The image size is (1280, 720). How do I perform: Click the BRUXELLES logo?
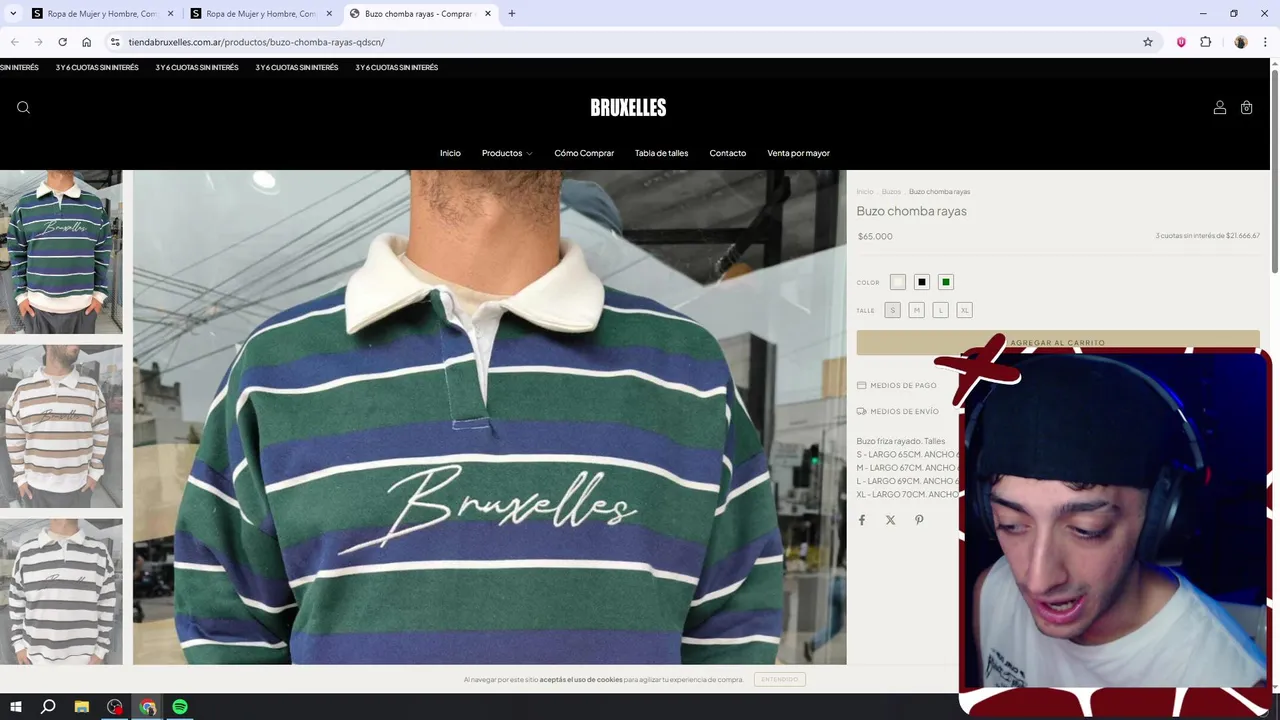point(628,108)
